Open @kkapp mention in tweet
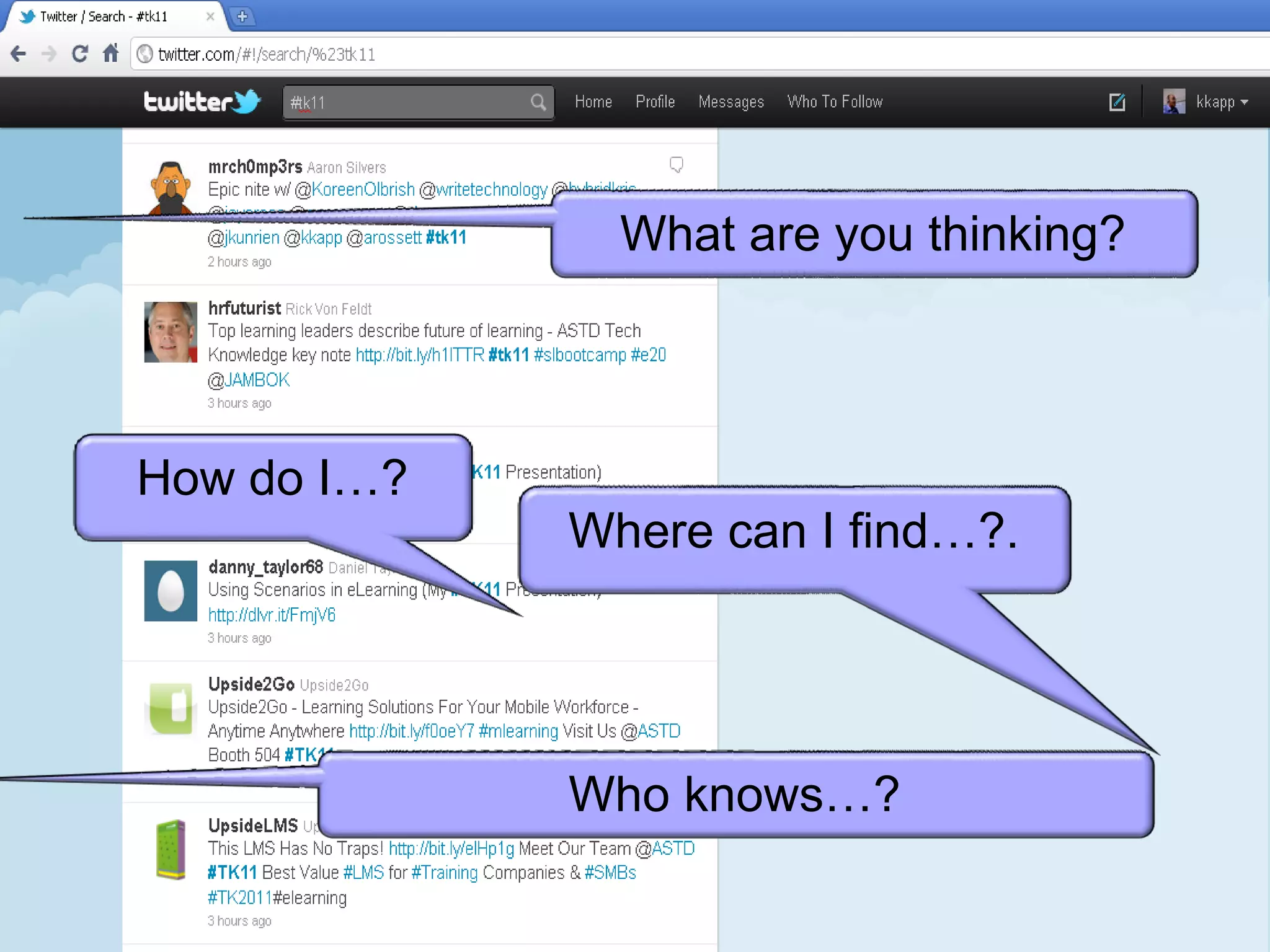This screenshot has width=1270, height=952. point(313,237)
